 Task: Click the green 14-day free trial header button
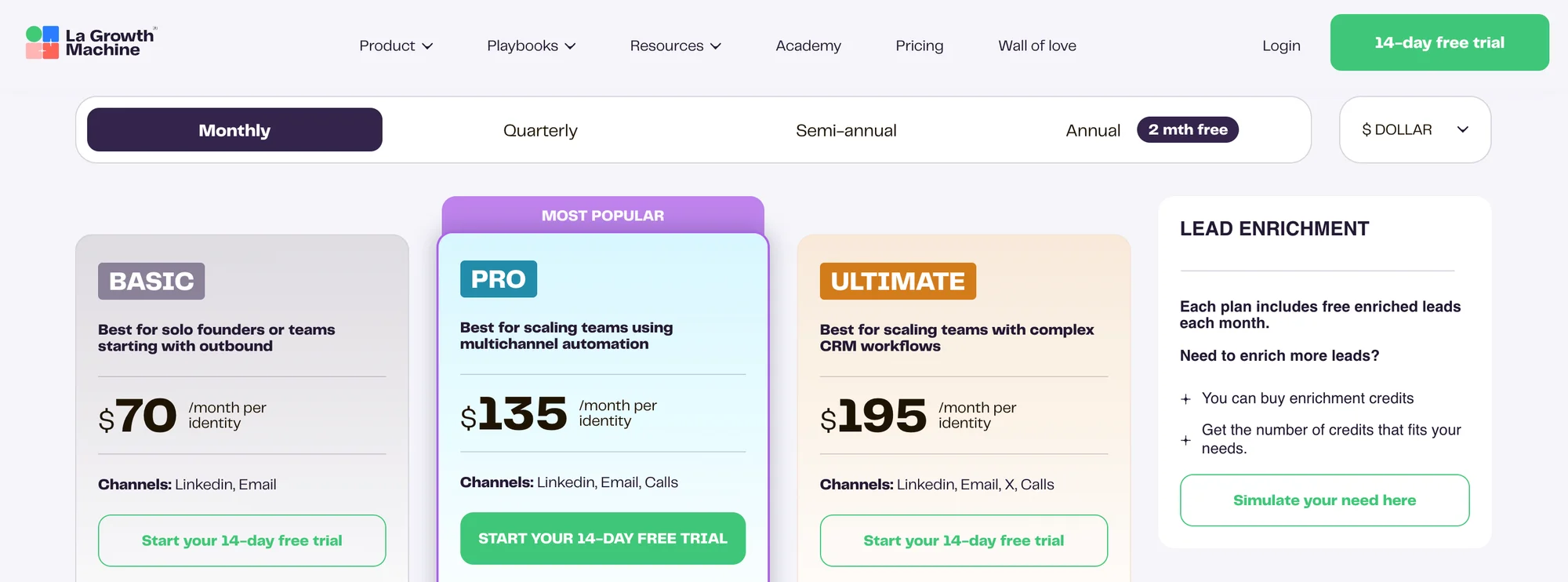click(1439, 42)
